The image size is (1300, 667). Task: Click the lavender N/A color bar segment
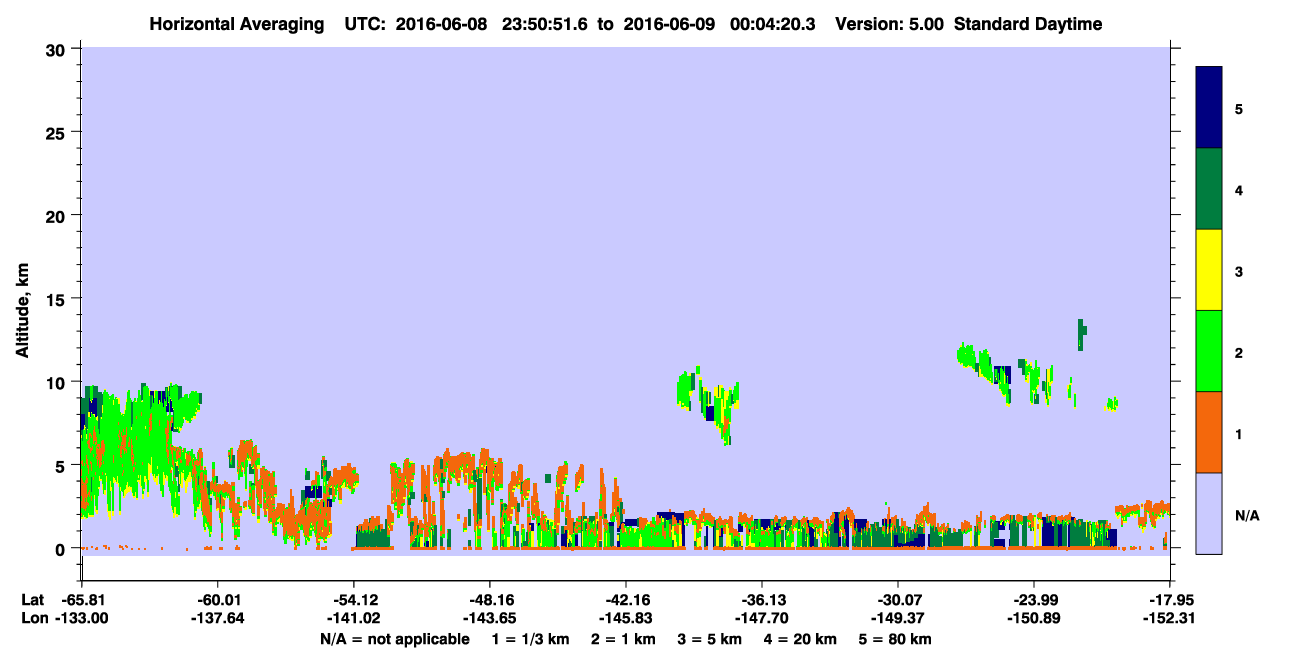click(x=1209, y=513)
